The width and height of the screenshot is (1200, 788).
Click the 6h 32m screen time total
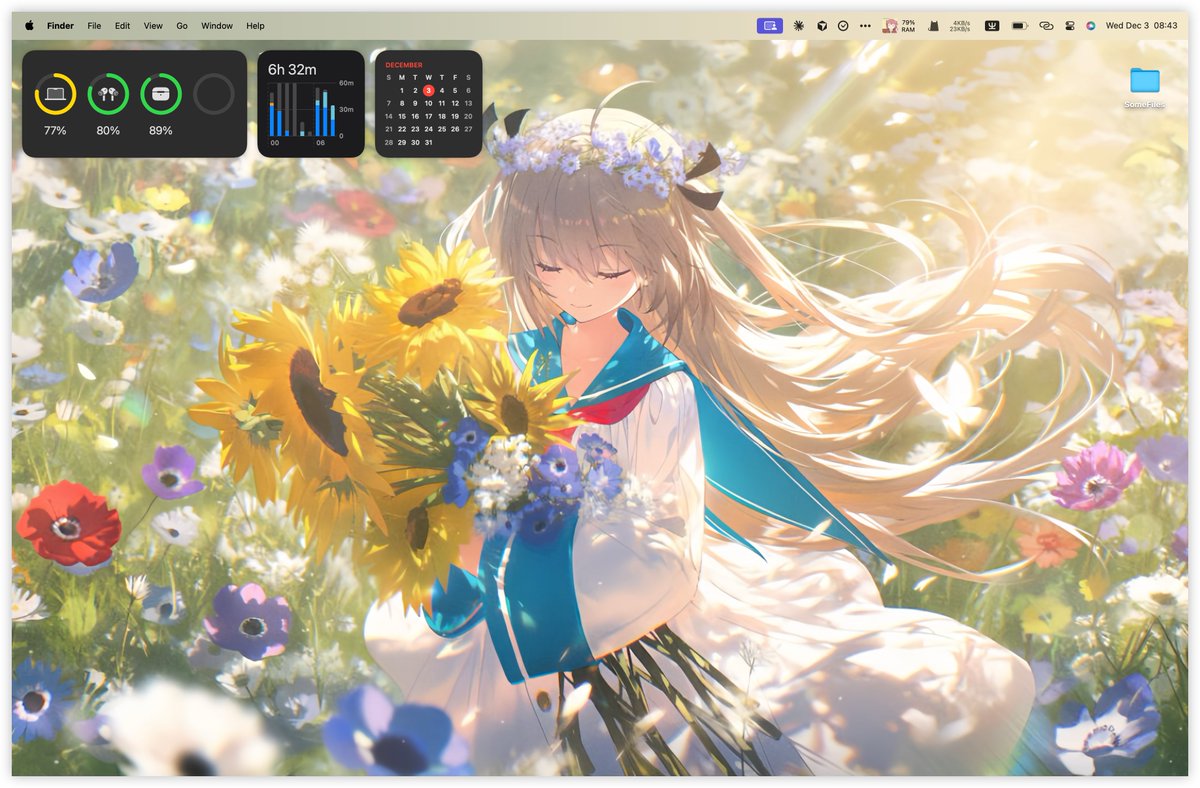pyautogui.click(x=292, y=69)
